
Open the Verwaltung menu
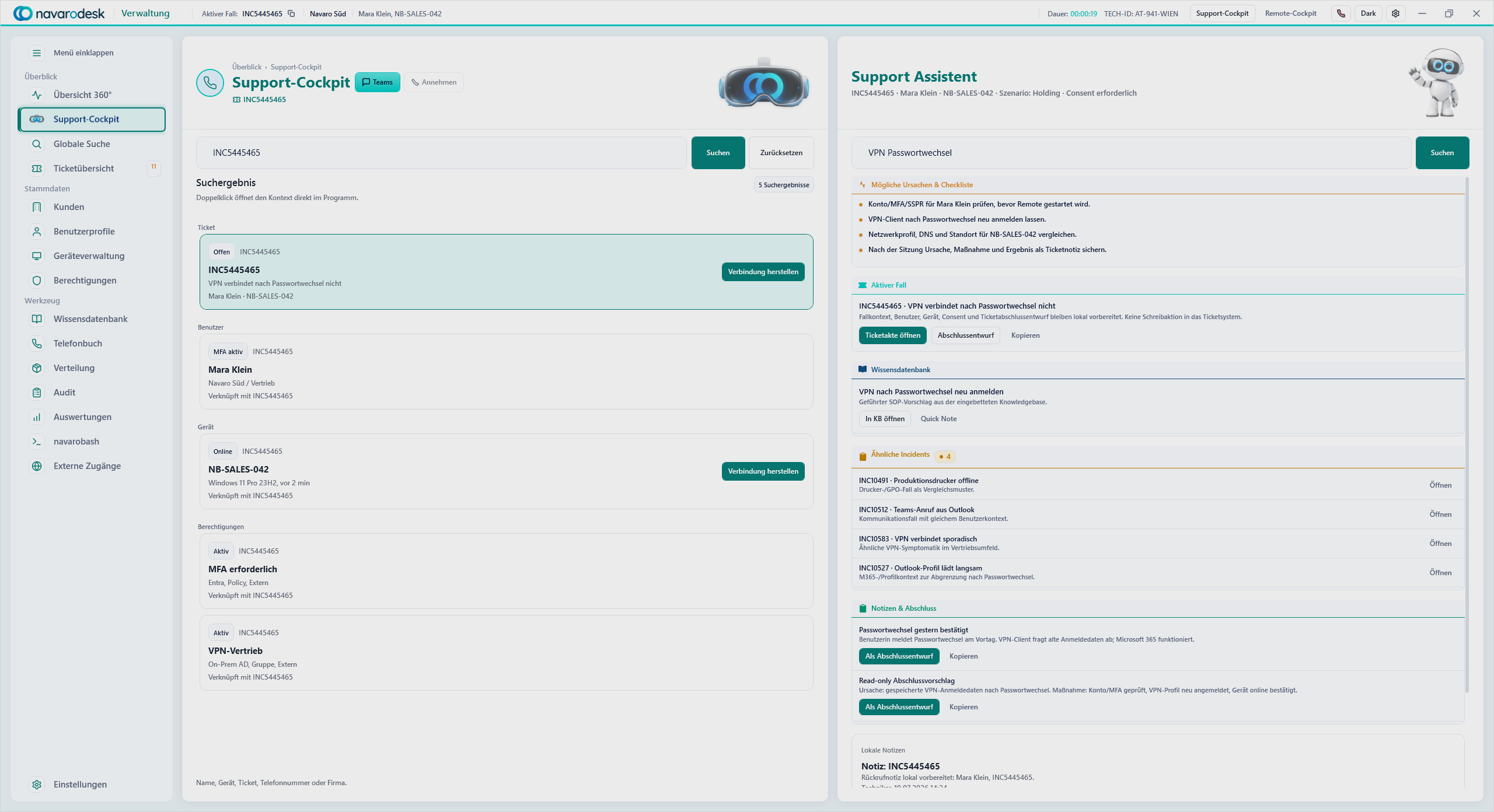point(145,13)
